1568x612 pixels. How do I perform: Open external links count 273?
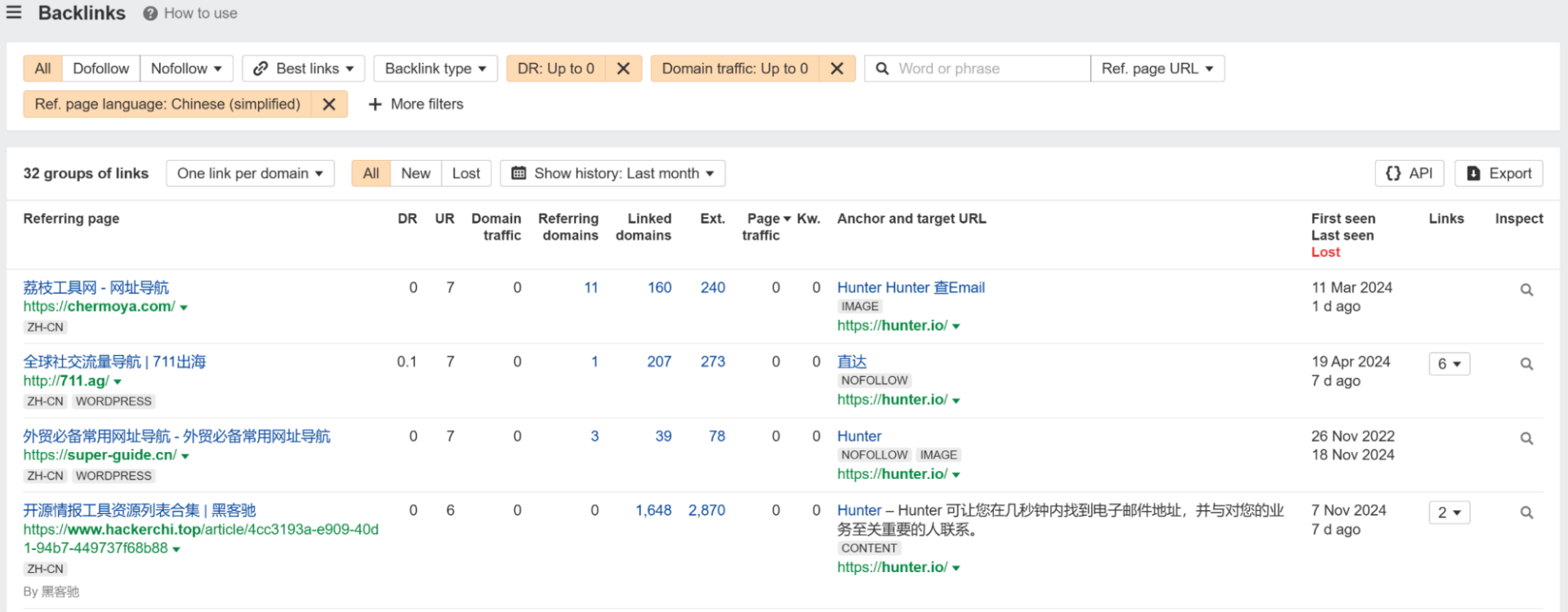(713, 361)
